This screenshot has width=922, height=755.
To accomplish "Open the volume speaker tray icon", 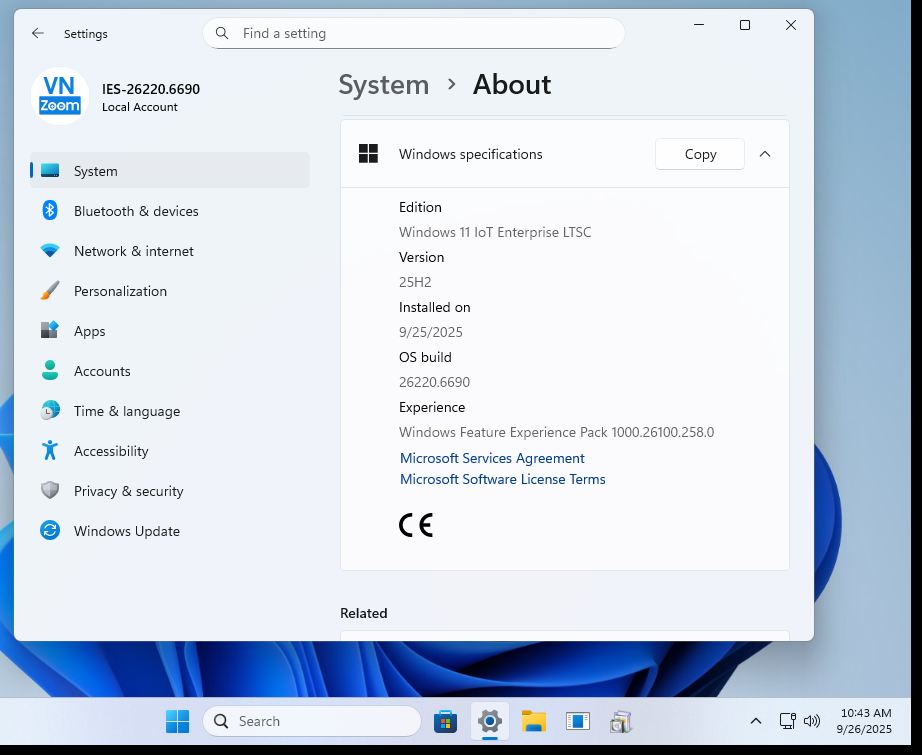I will coord(811,721).
